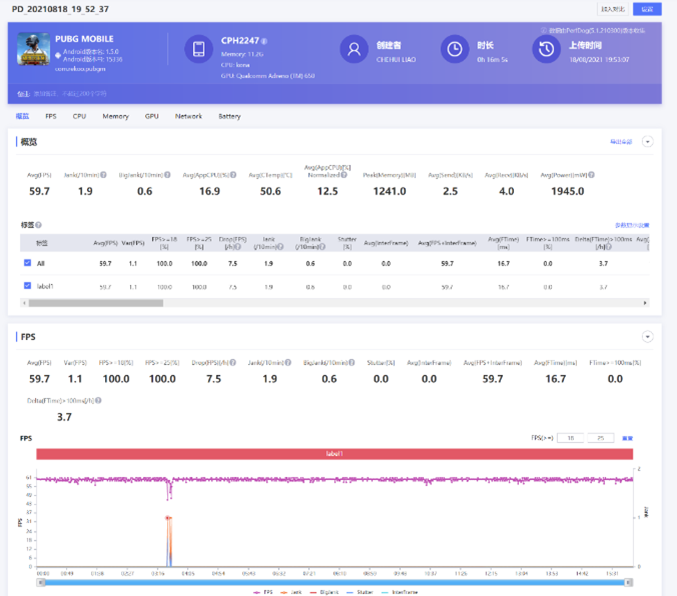Click the creator user profile icon
Viewport: 677px width, 596px height.
(x=352, y=49)
